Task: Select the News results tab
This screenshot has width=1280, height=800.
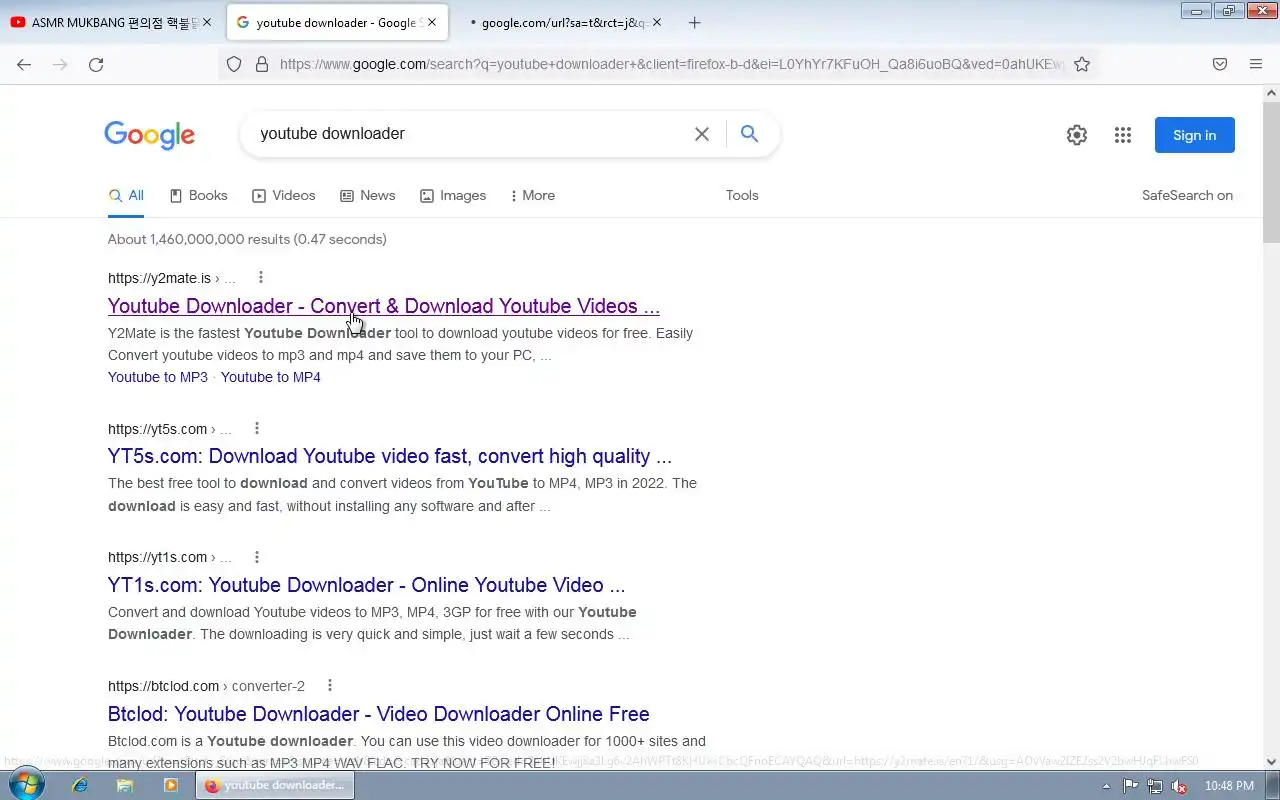Action: [368, 195]
